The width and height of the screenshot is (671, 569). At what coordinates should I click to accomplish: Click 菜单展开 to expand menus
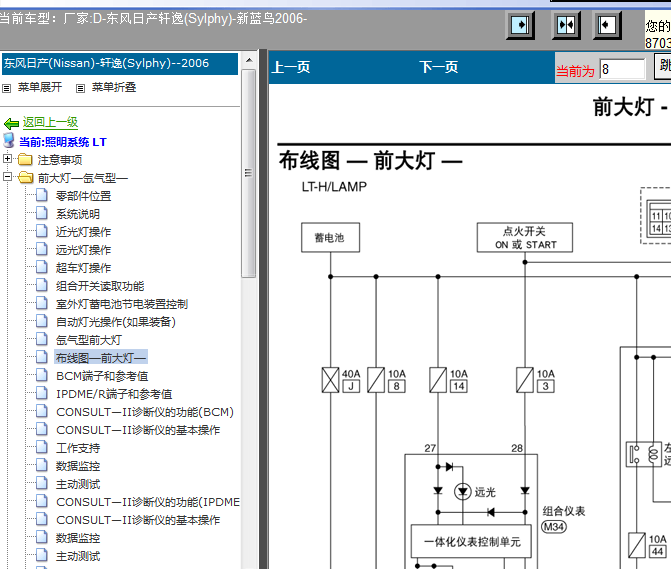[x=40, y=87]
